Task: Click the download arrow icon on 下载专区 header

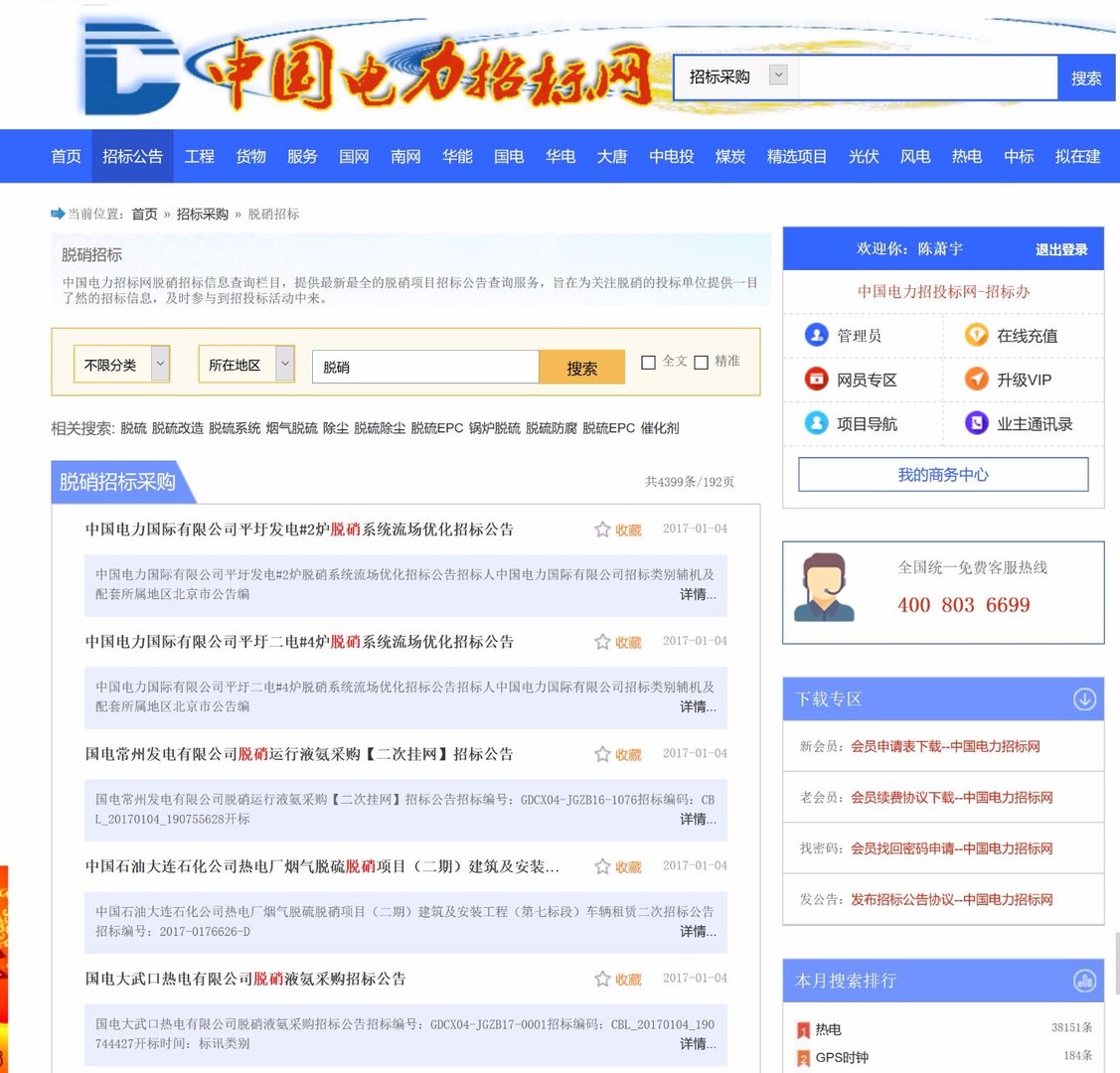Action: 1085,698
